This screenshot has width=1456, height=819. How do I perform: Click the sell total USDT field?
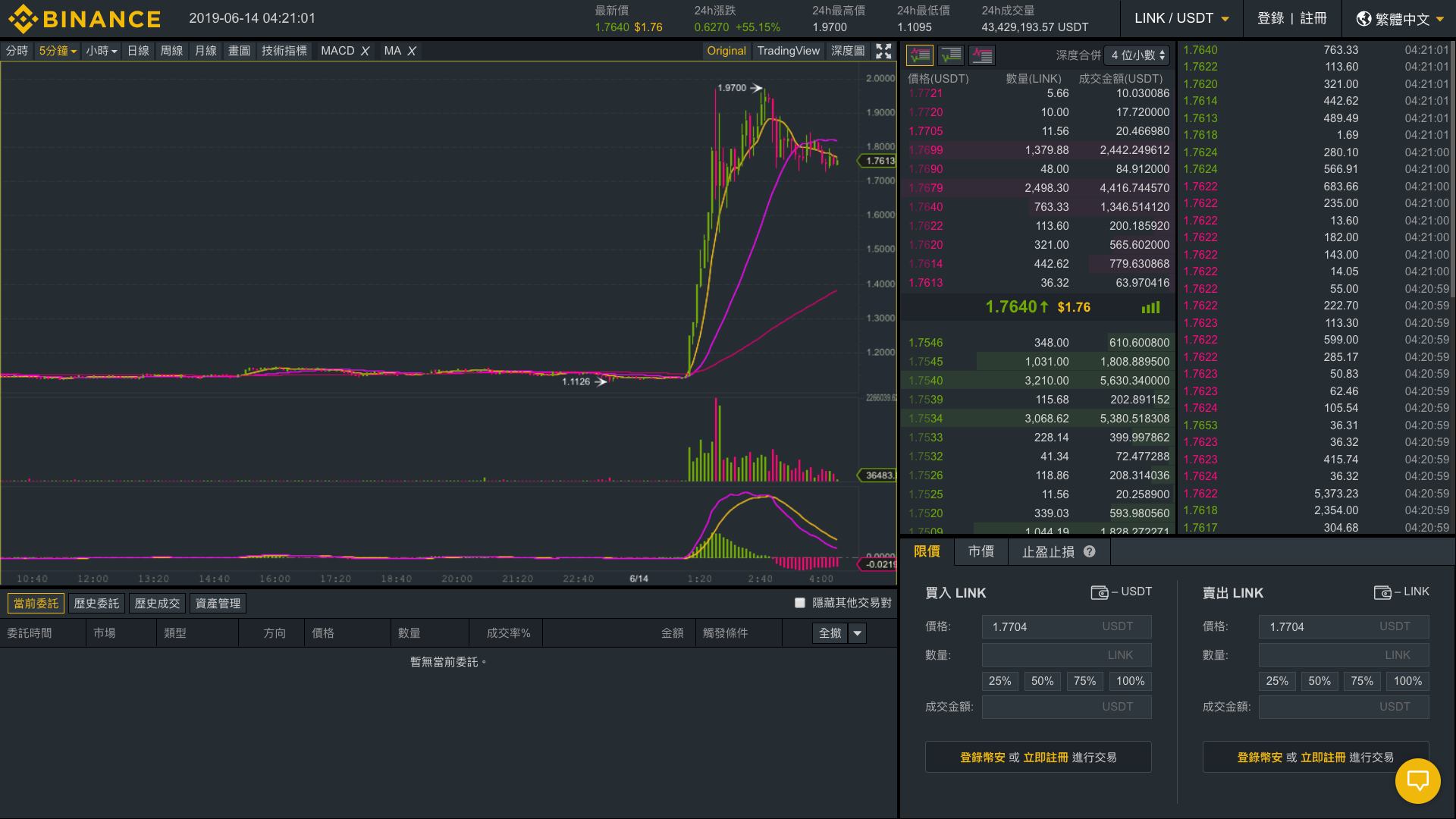pyautogui.click(x=1345, y=707)
